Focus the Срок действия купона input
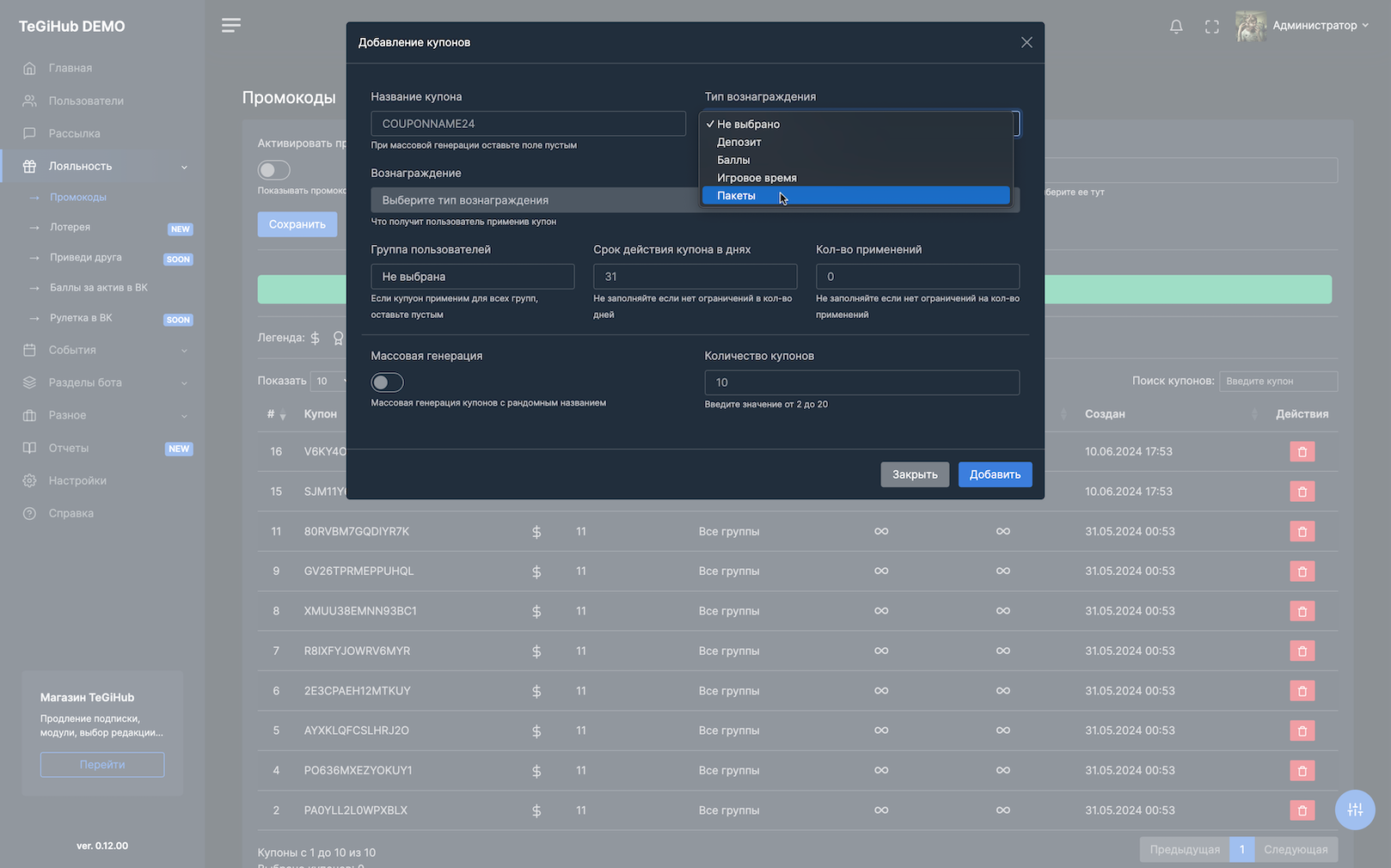Viewport: 1391px width, 868px height. pyautogui.click(x=695, y=277)
